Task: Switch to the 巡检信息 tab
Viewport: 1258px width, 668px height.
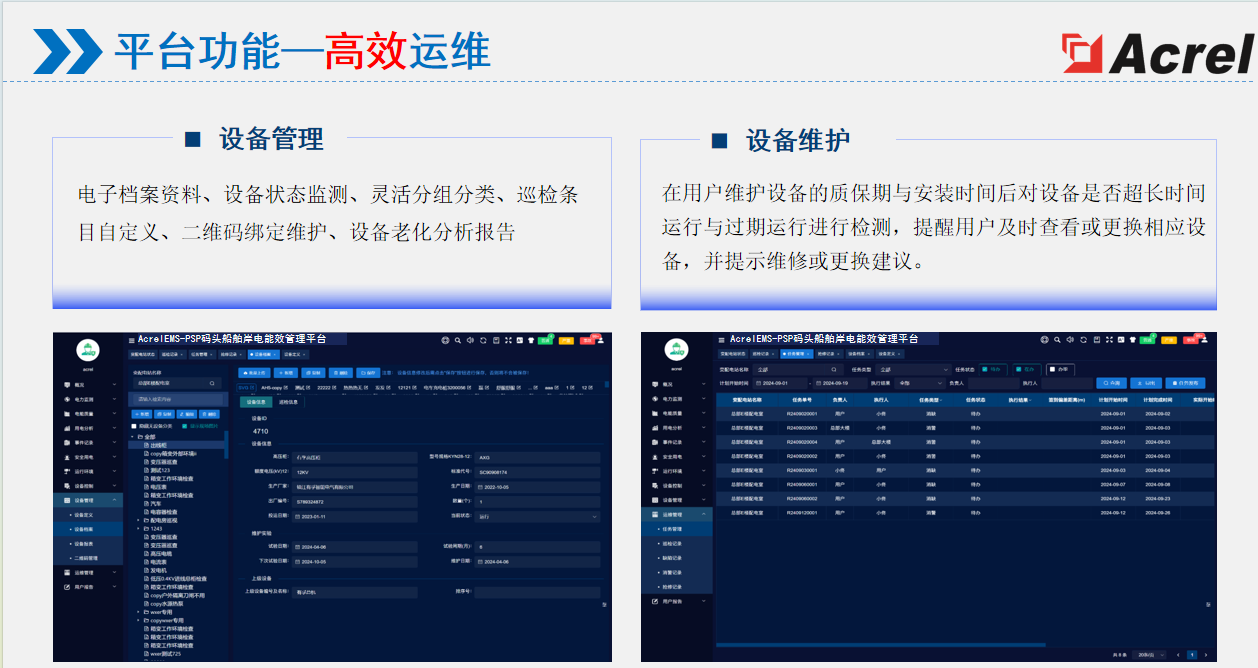Action: (288, 402)
